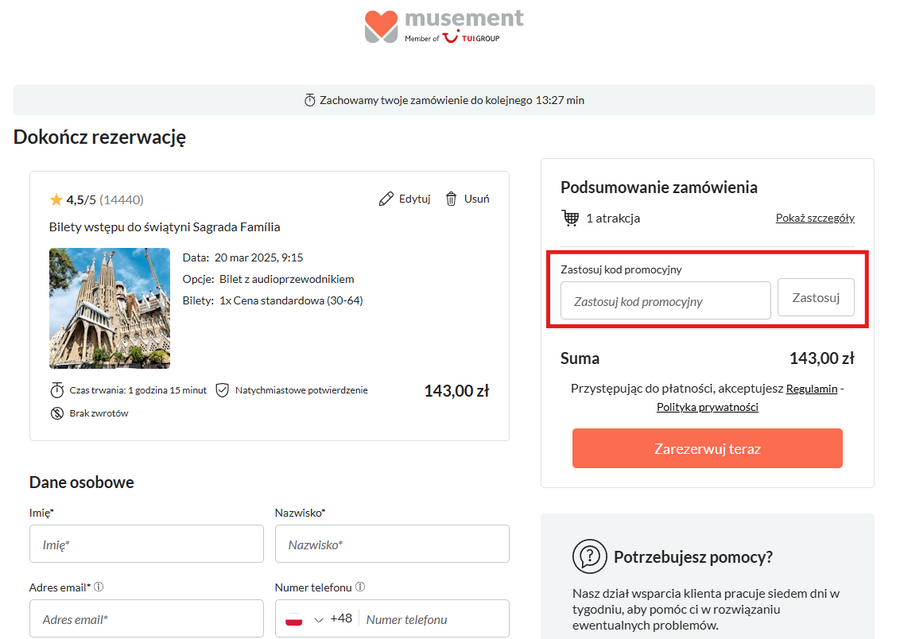Viewport: 900px width, 639px height.
Task: Click the Polish flag country selector
Action: pos(294,619)
